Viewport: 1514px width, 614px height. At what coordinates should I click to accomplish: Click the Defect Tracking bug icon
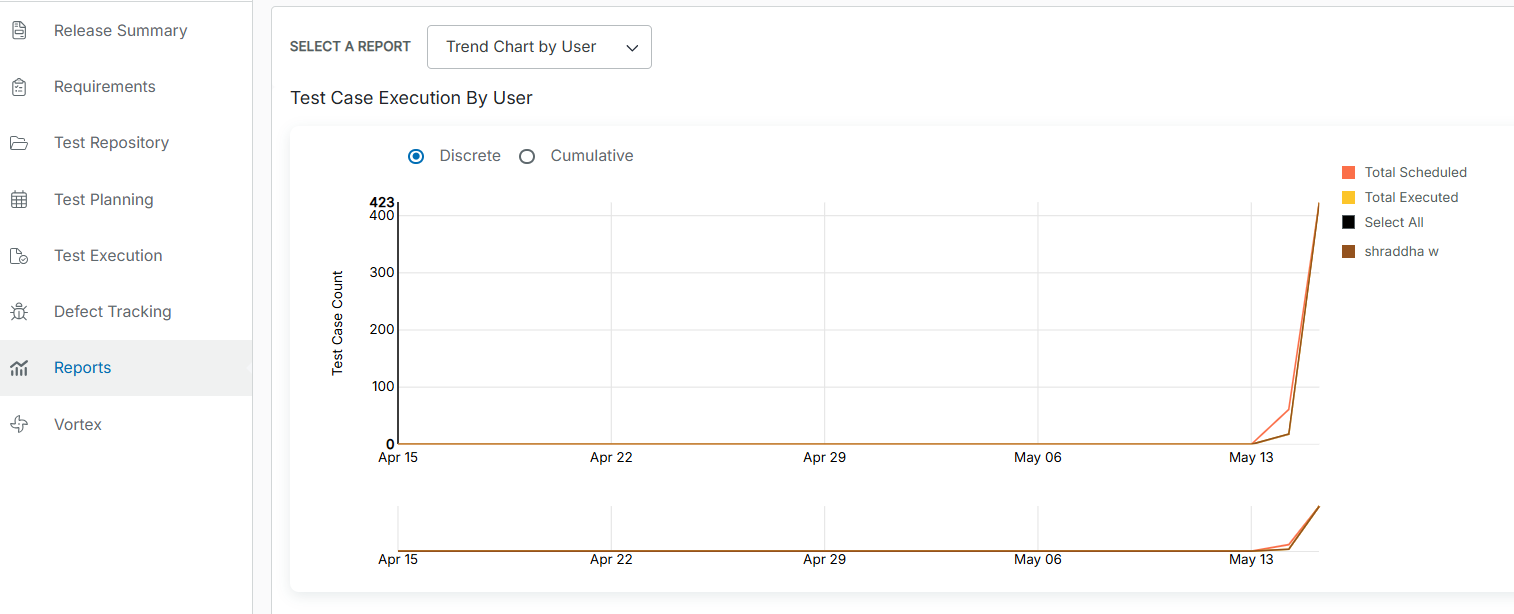(x=19, y=312)
